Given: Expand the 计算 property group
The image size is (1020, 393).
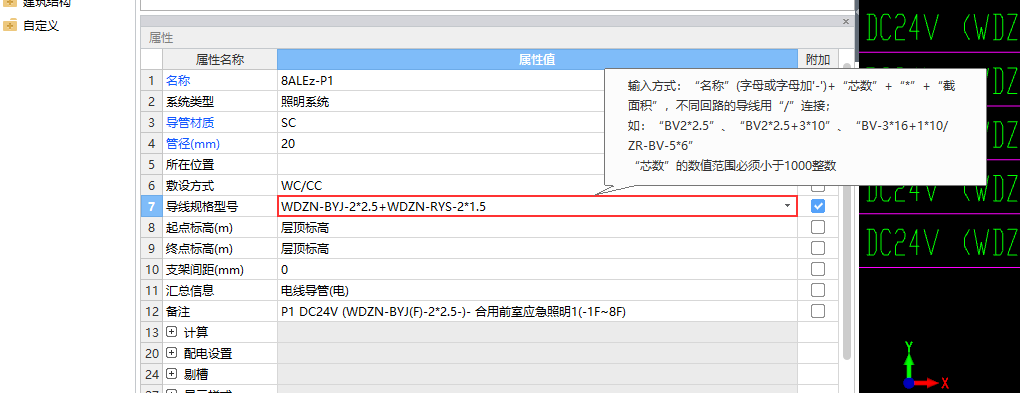Looking at the screenshot, I should click(x=171, y=332).
